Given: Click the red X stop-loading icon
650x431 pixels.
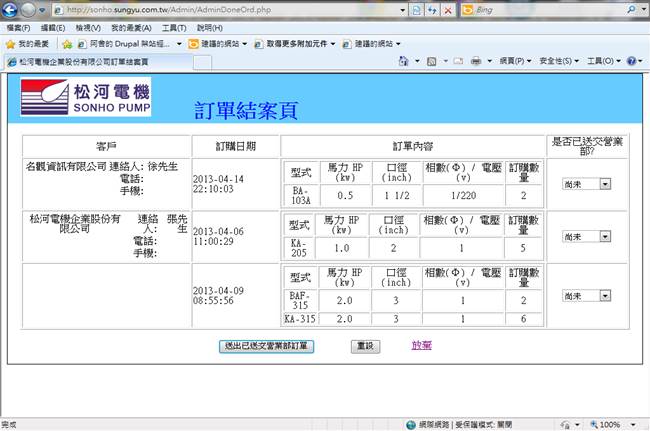Looking at the screenshot, I should pyautogui.click(x=448, y=10).
